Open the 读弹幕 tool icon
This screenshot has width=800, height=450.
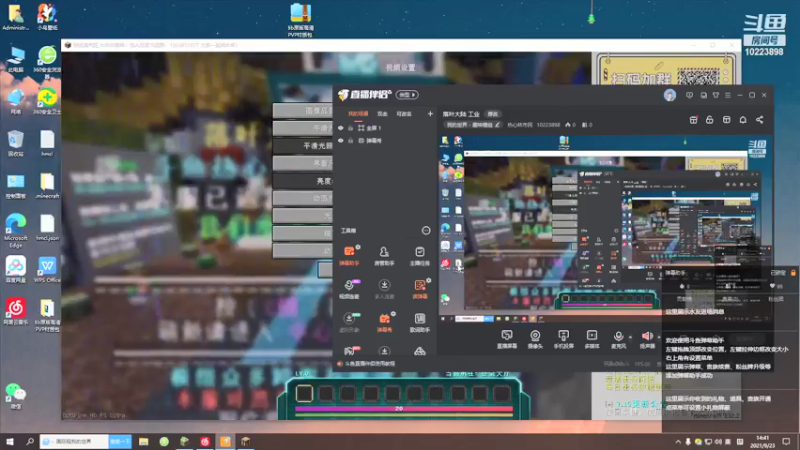click(420, 289)
